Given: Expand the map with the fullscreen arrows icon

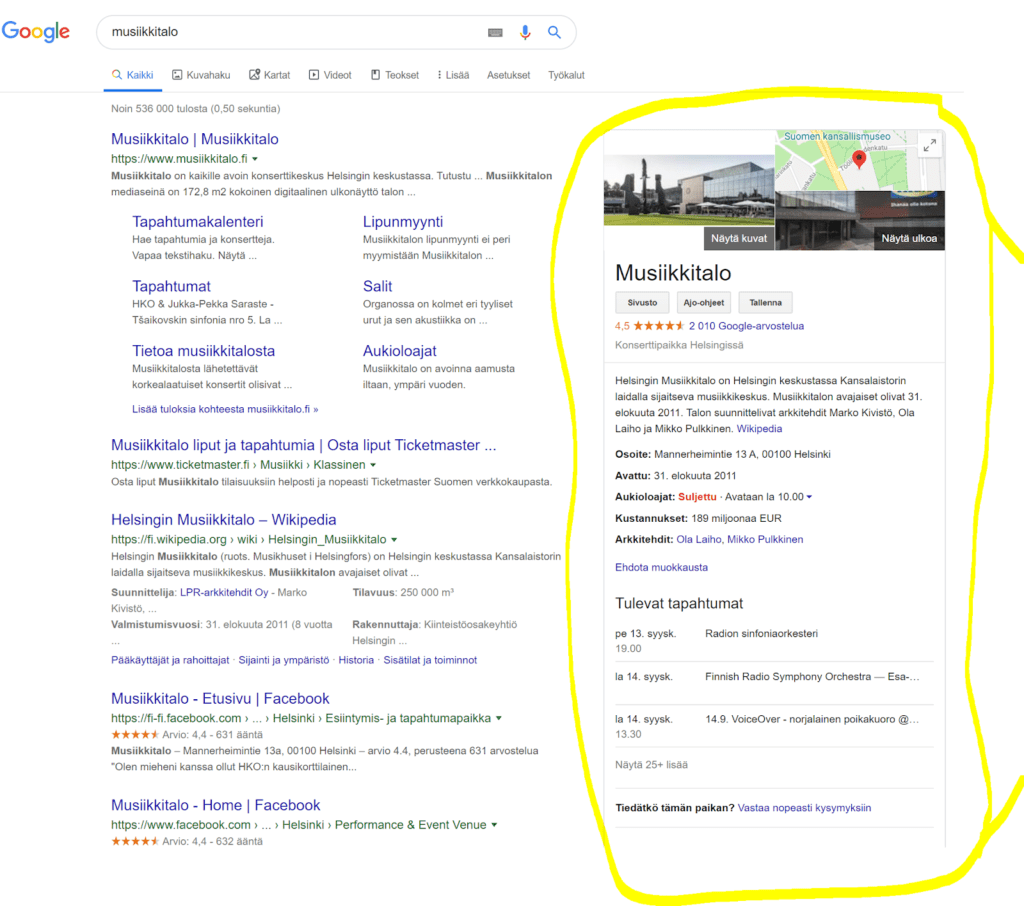Looking at the screenshot, I should [x=930, y=144].
